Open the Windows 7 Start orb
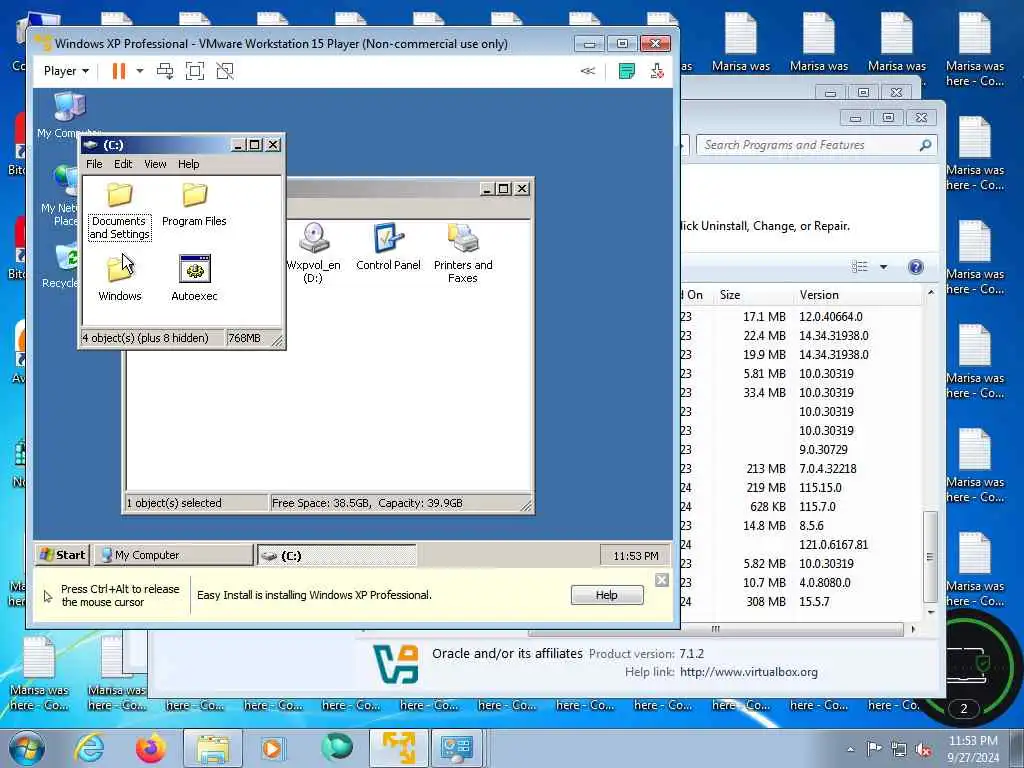Viewport: 1024px width, 768px height. [27, 748]
